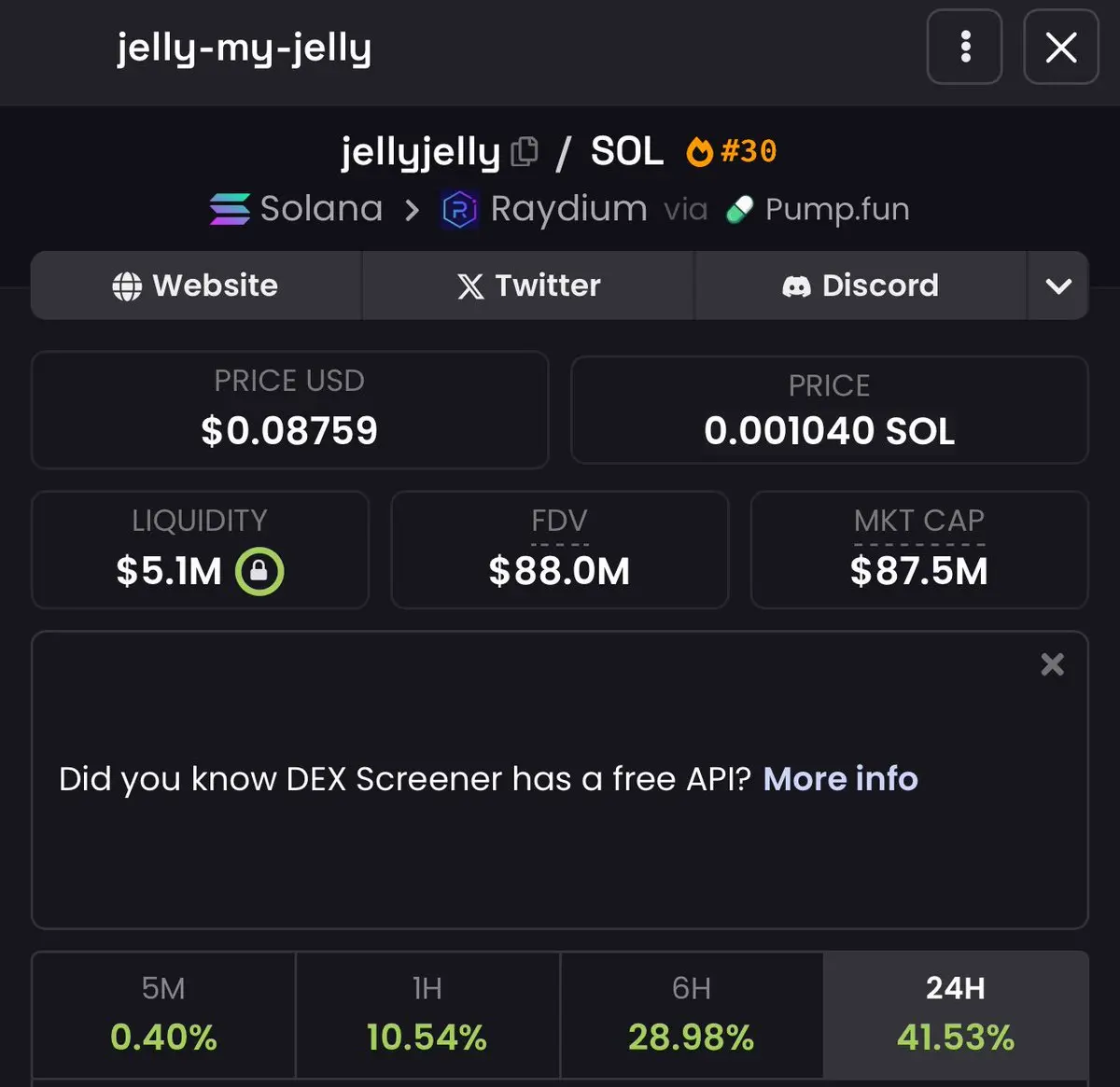The image size is (1120, 1087).
Task: Close the jelly-my-jelly panel
Action: tap(1061, 47)
